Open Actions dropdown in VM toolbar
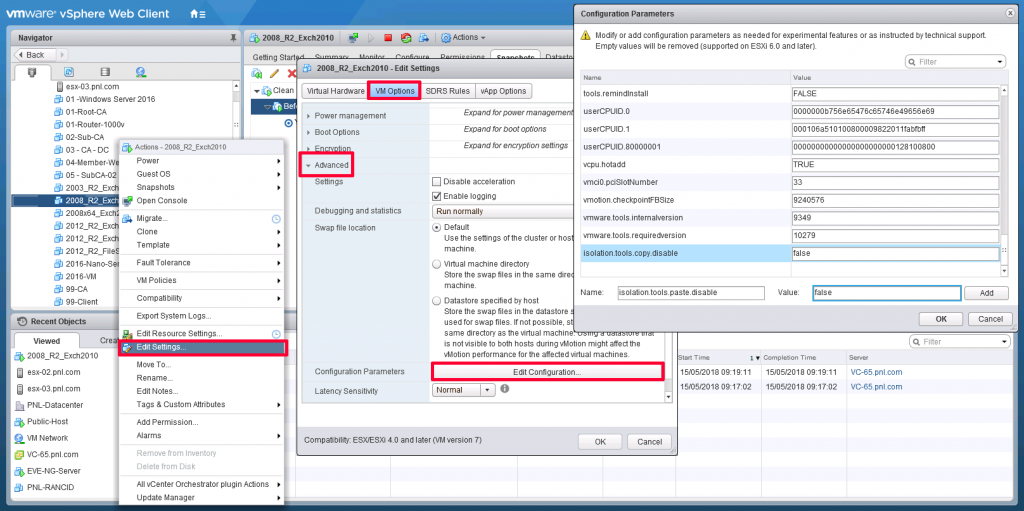Image resolution: width=1024 pixels, height=511 pixels. pyautogui.click(x=463, y=37)
